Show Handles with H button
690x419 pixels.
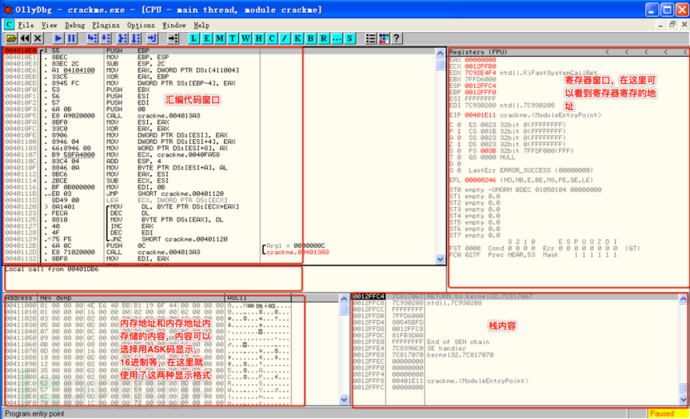pyautogui.click(x=259, y=38)
